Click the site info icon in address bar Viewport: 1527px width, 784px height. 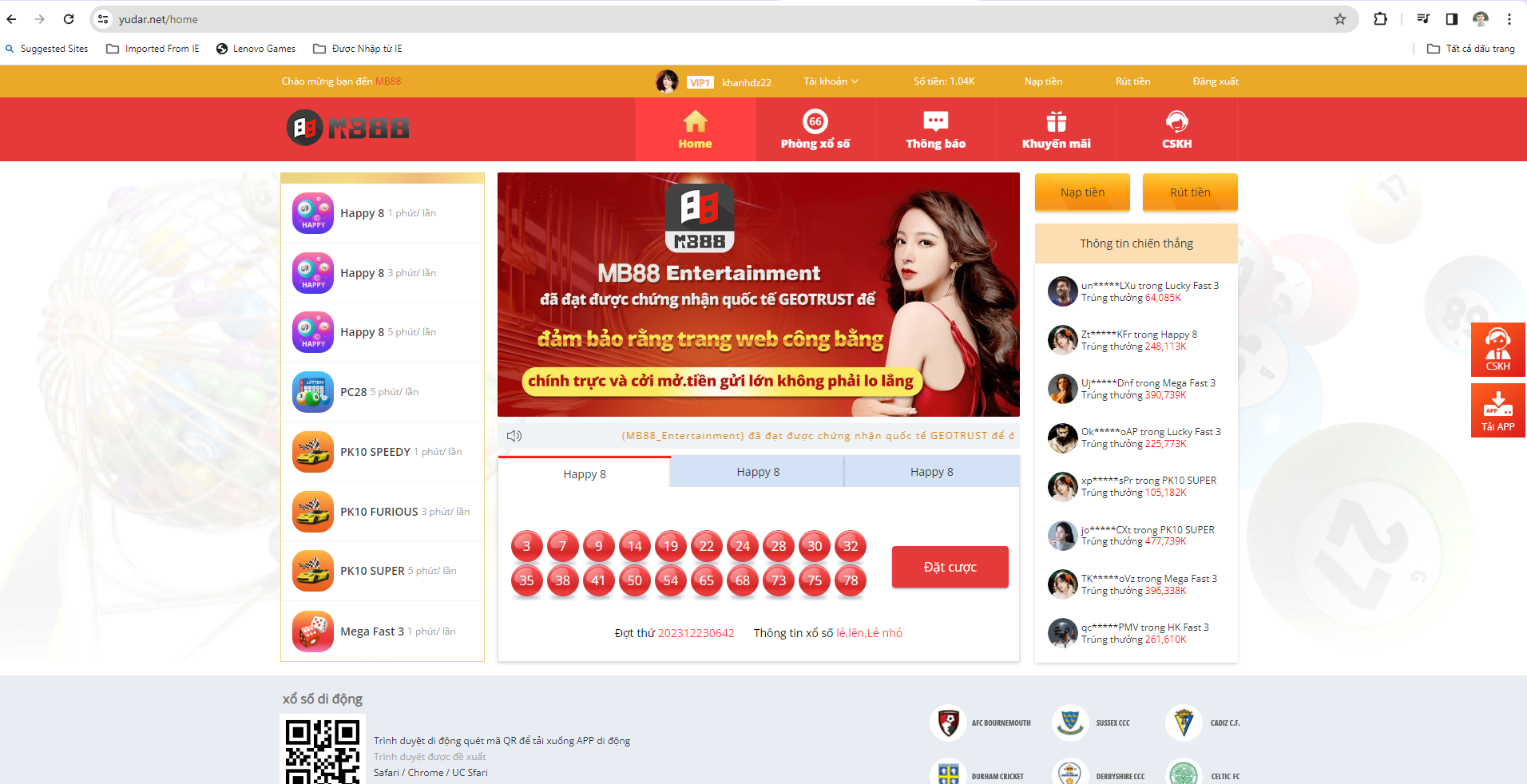coord(103,19)
